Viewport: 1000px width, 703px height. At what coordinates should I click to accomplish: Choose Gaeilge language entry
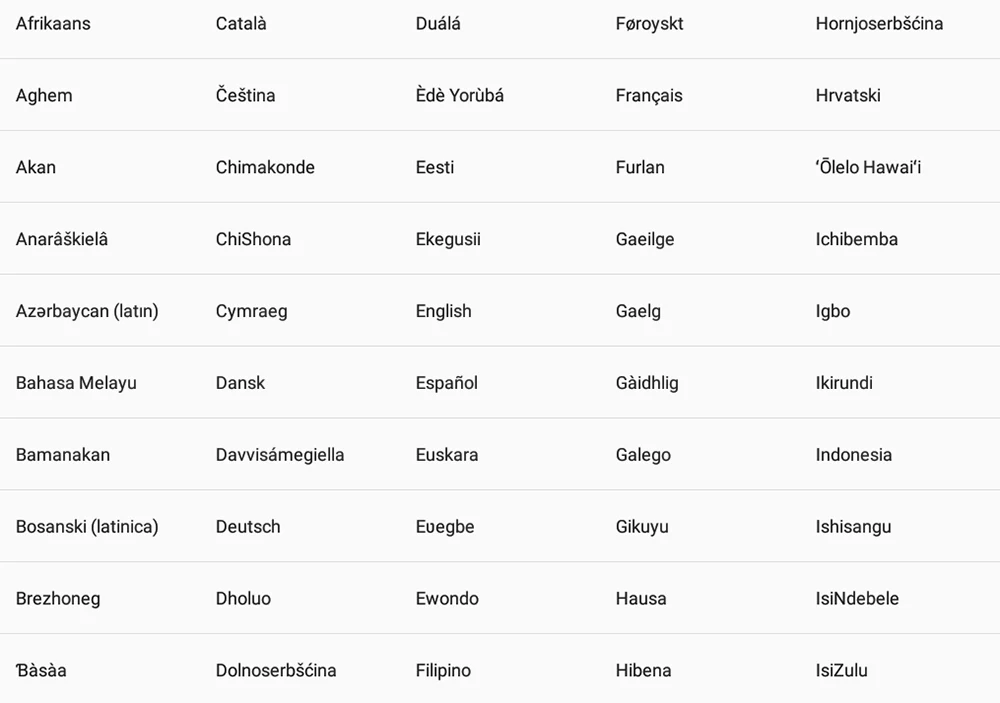pos(645,239)
